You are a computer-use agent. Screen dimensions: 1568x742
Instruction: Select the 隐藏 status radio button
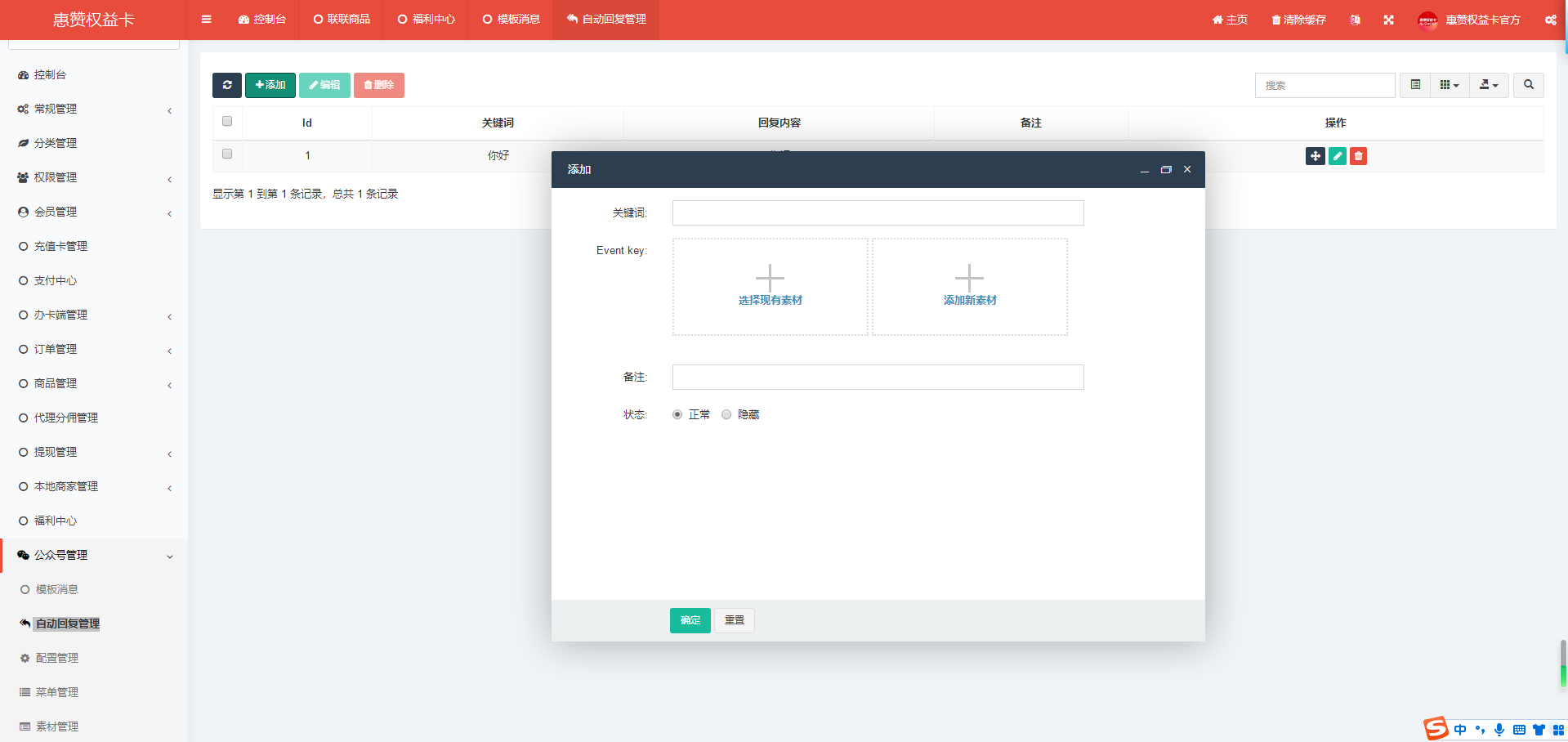726,414
